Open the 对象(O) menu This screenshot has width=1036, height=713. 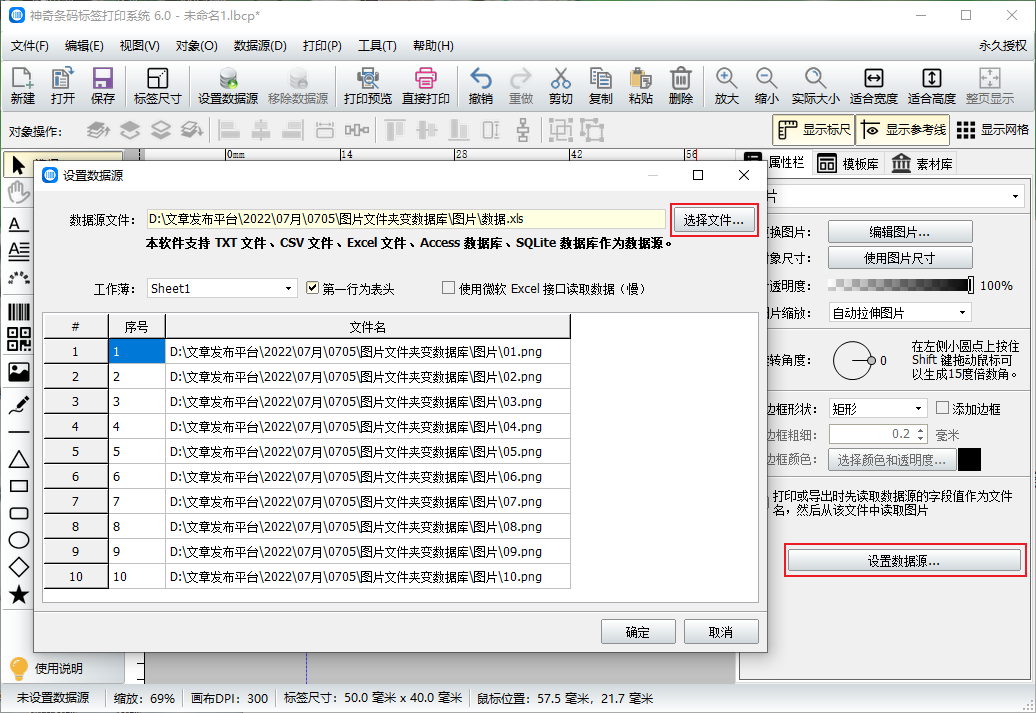pos(196,46)
